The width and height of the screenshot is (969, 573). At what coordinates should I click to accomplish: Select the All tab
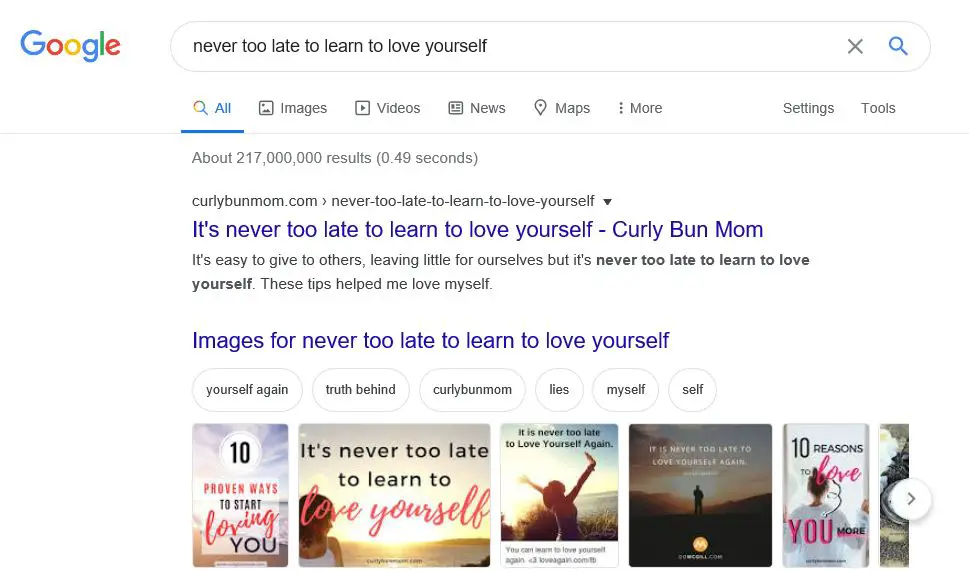point(212,108)
